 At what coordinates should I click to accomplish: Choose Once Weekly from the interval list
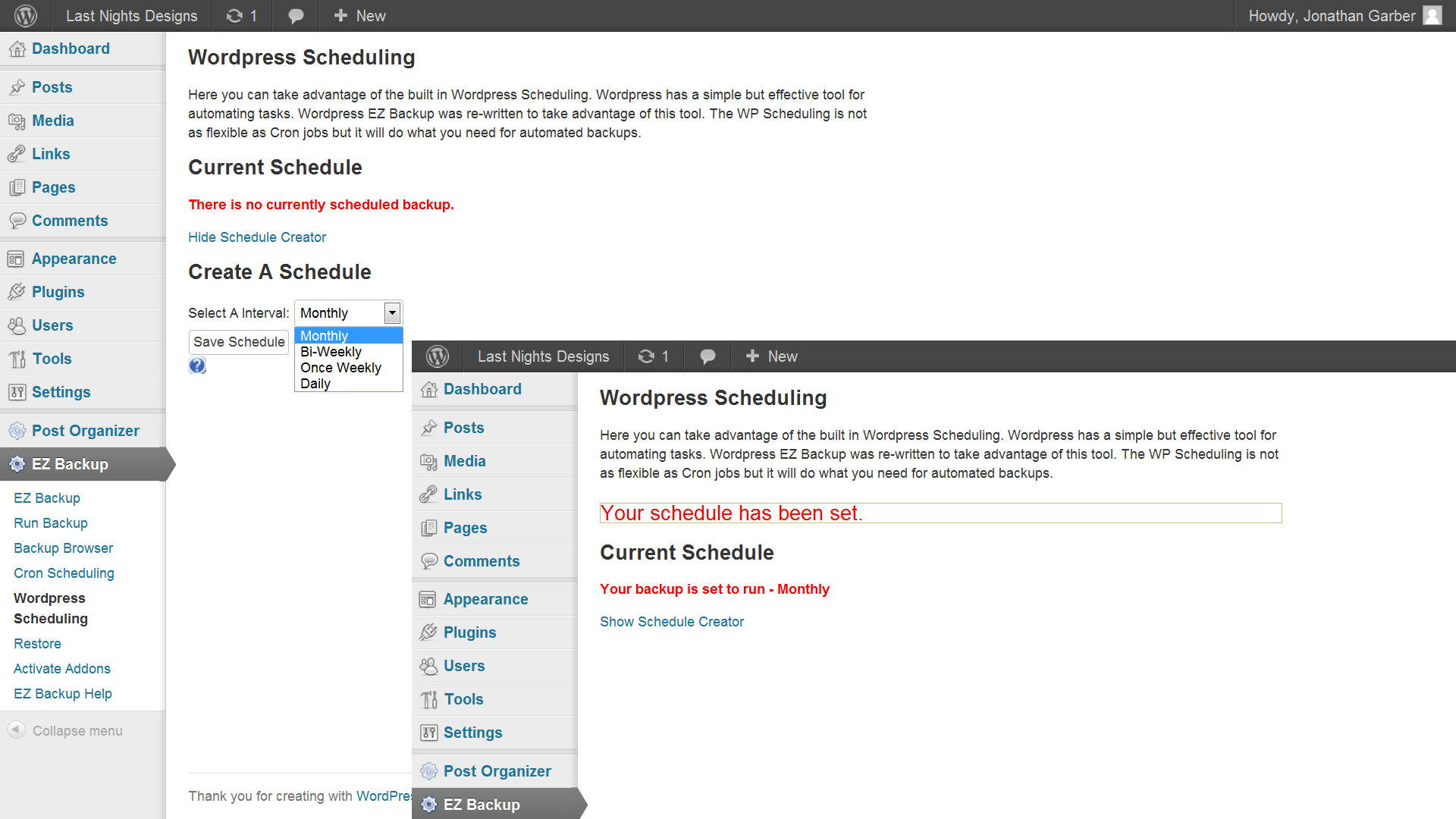click(x=349, y=368)
